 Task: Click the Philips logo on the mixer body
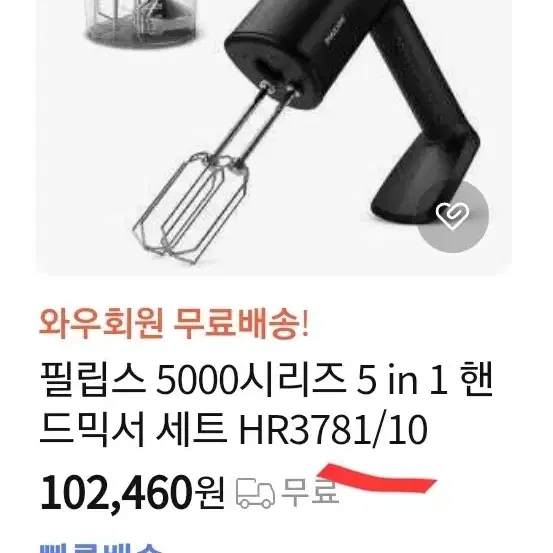[x=334, y=30]
